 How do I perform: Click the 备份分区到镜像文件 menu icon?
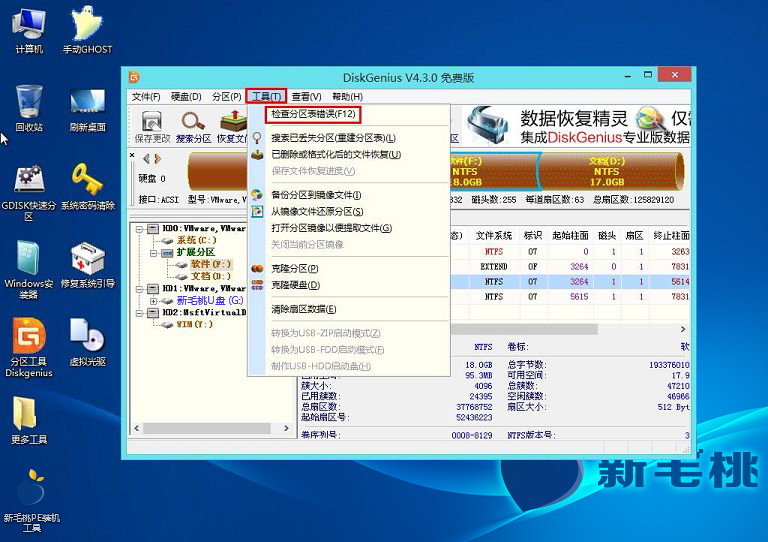point(257,195)
